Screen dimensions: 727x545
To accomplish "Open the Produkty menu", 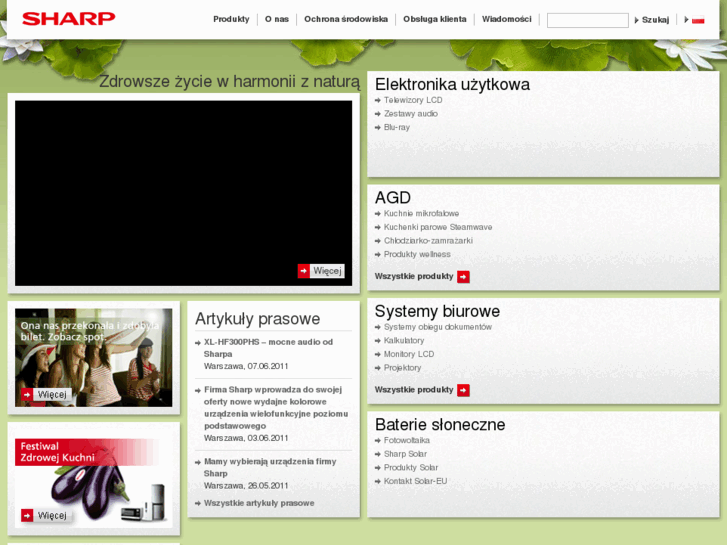I will (231, 19).
